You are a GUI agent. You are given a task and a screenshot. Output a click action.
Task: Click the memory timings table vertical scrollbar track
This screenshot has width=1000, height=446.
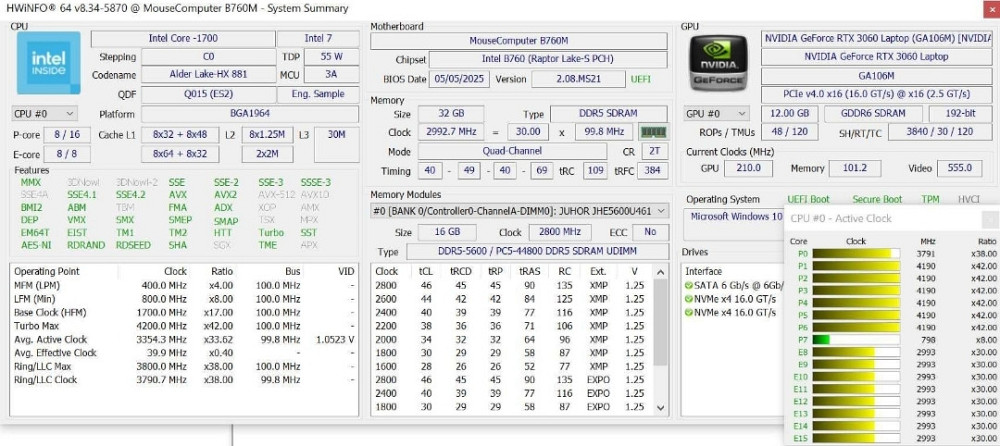pyautogui.click(x=661, y=341)
